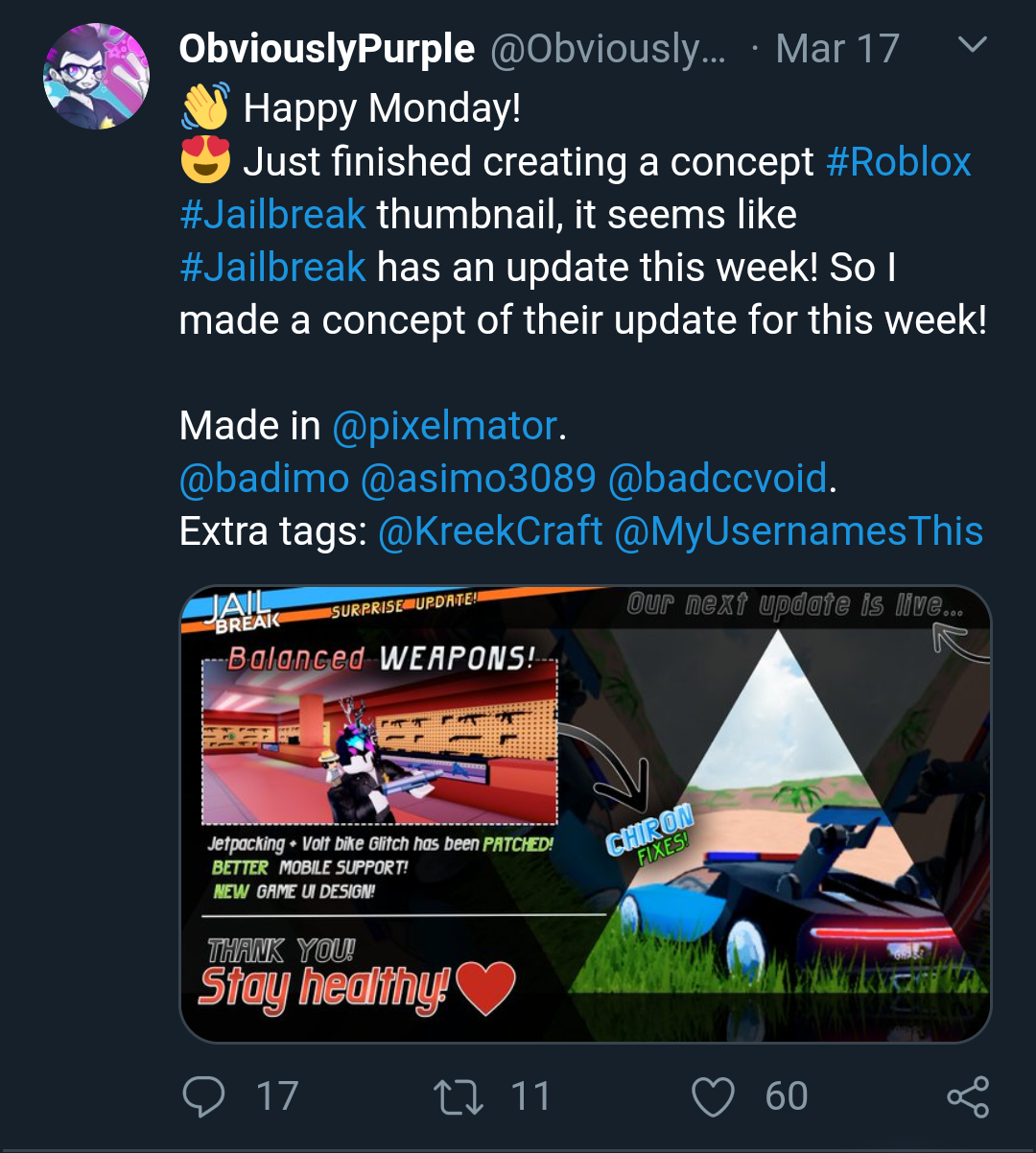This screenshot has height=1153, width=1036.
Task: Open the @badccvoid mention
Action: (x=718, y=479)
